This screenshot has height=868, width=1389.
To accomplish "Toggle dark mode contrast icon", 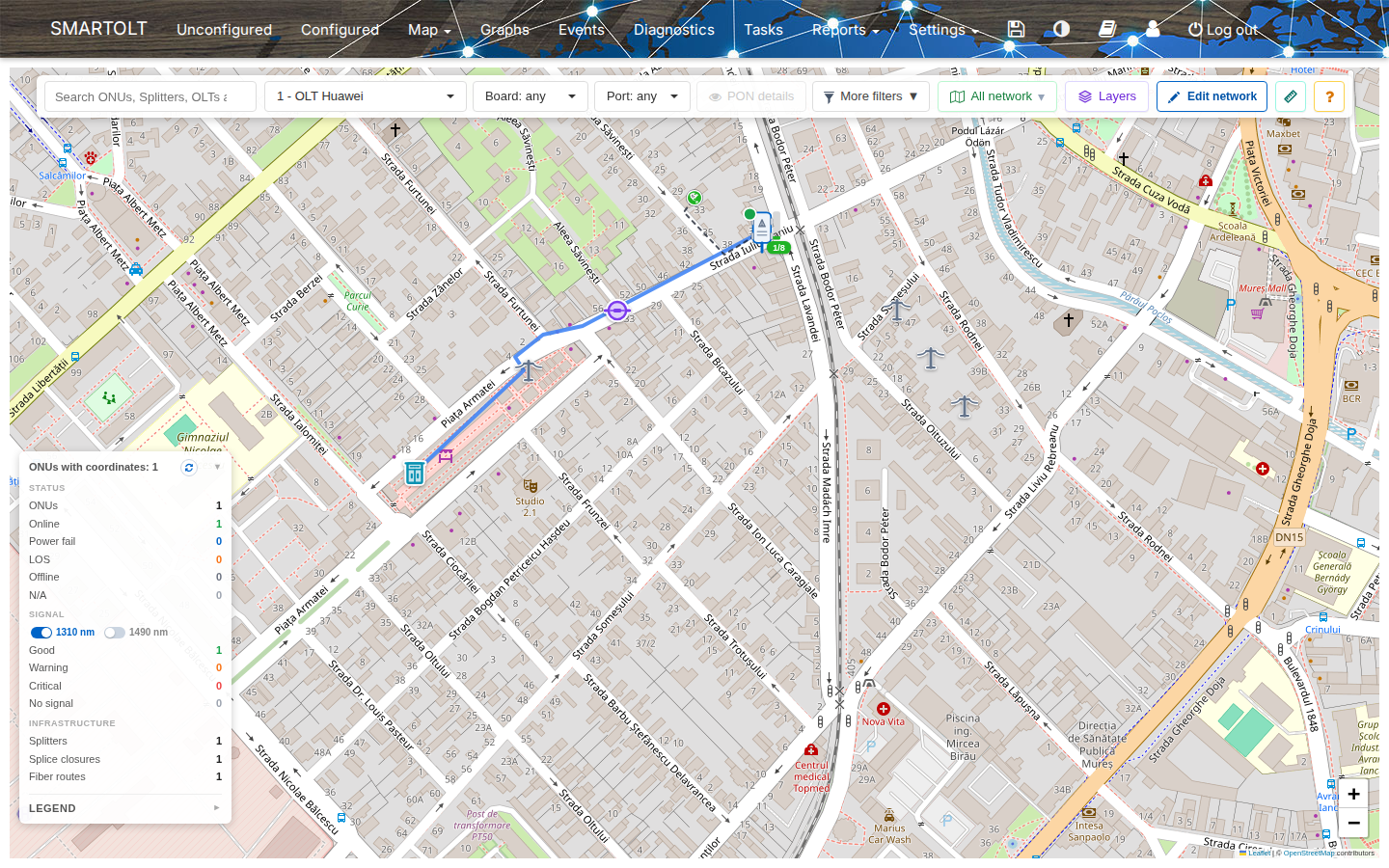I will pos(1061,29).
